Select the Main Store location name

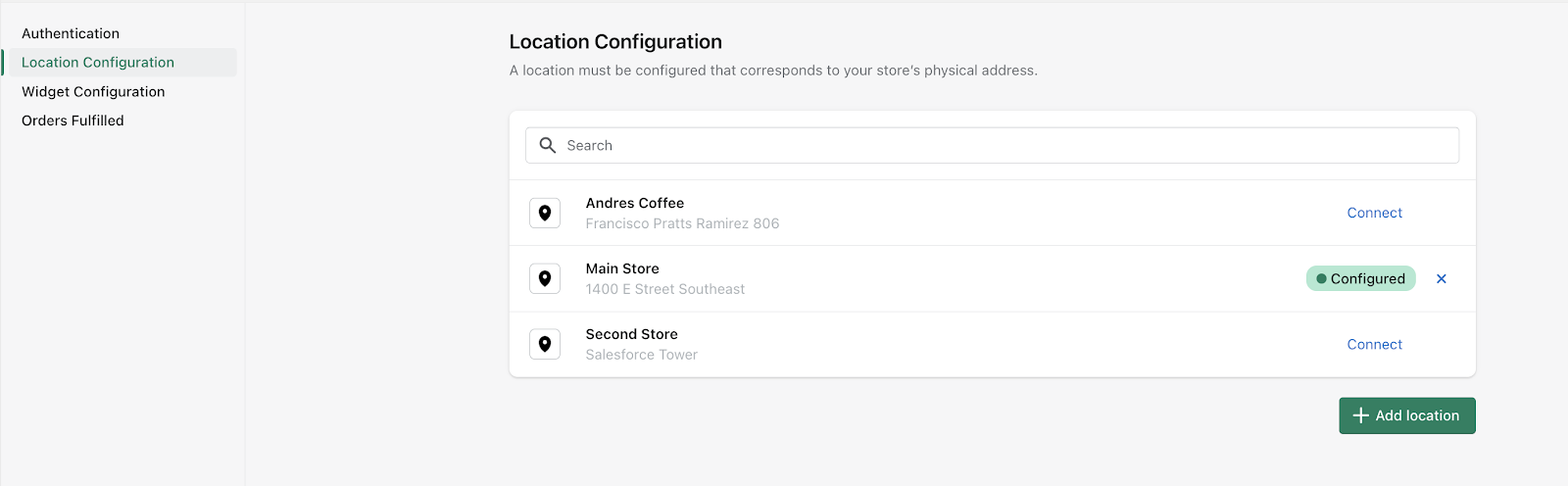(622, 268)
